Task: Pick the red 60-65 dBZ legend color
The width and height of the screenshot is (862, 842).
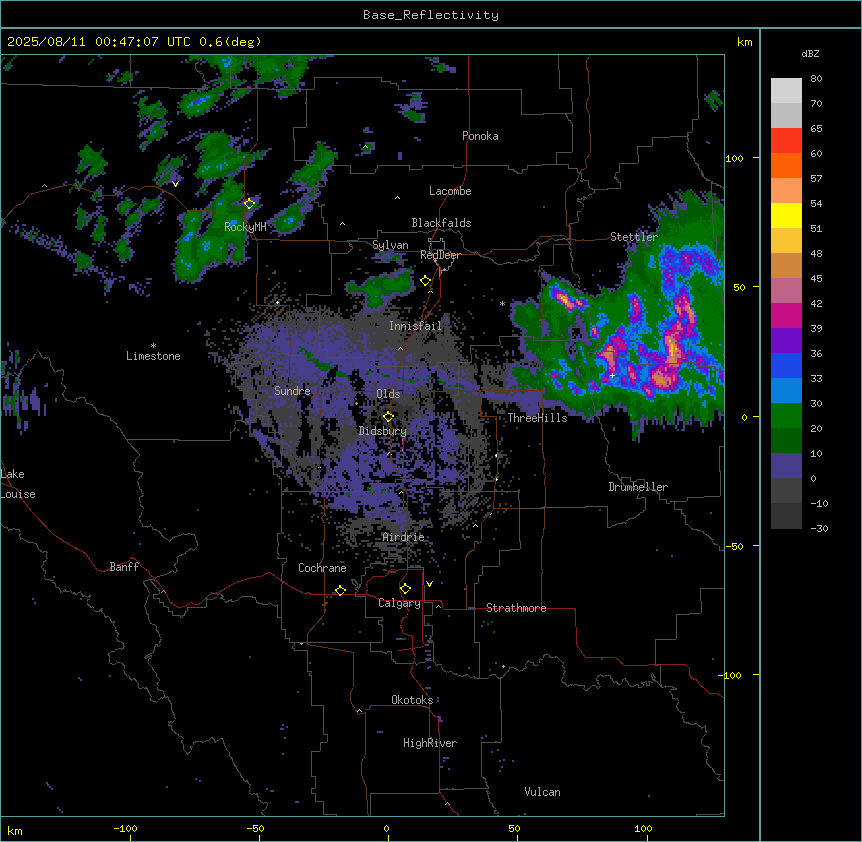Action: (x=786, y=140)
